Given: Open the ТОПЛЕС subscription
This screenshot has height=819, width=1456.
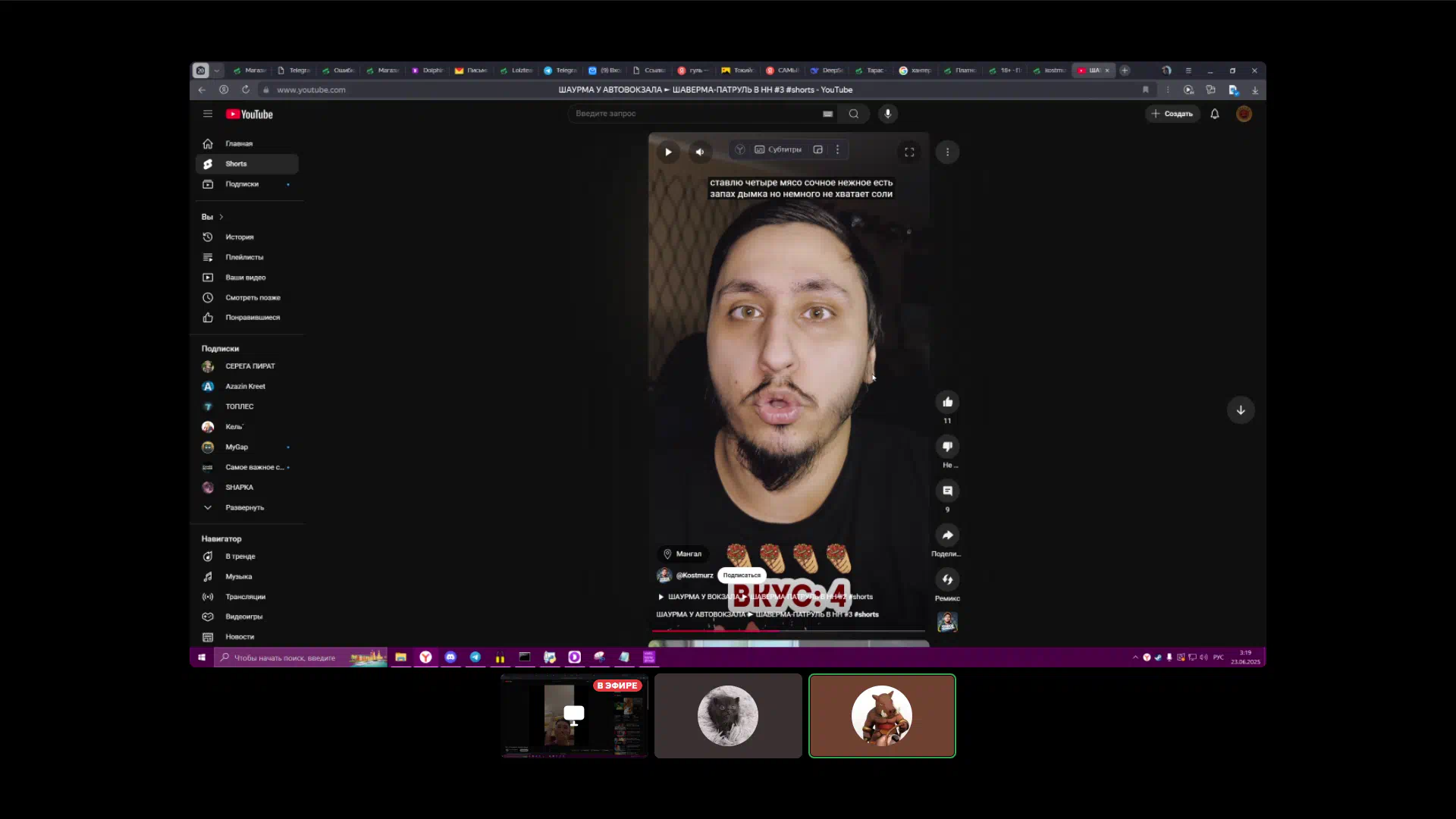Looking at the screenshot, I should click(247, 406).
